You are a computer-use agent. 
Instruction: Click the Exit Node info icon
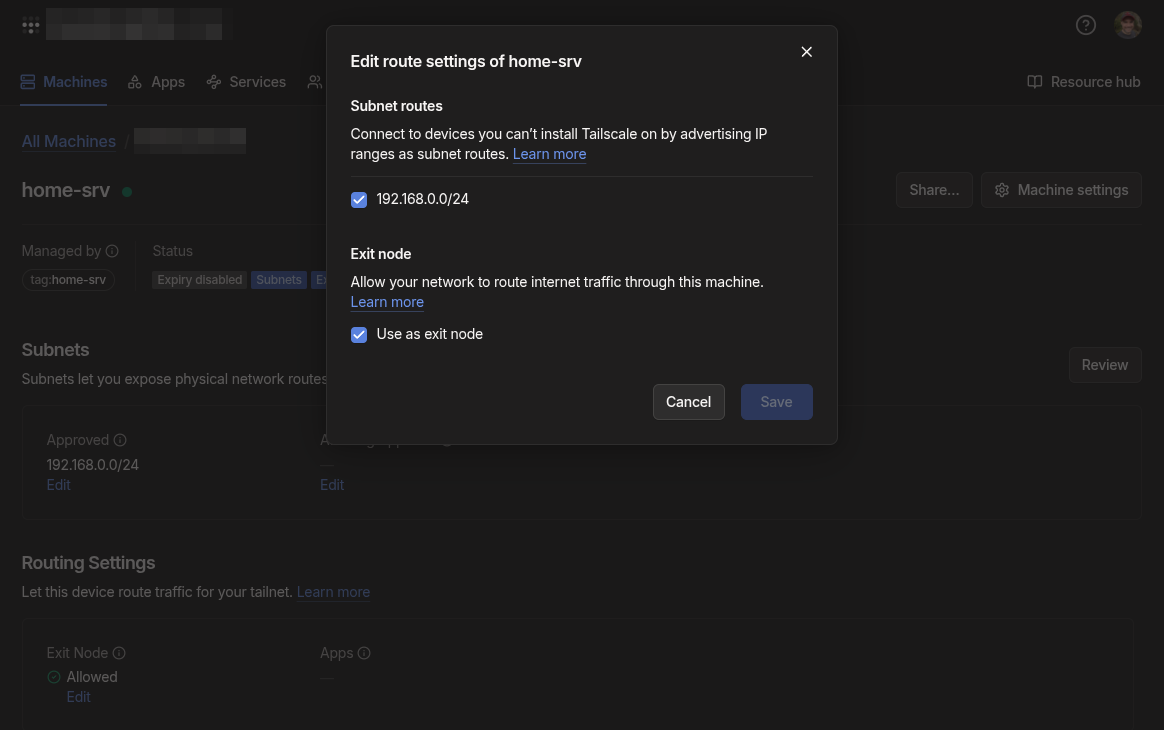pos(119,653)
